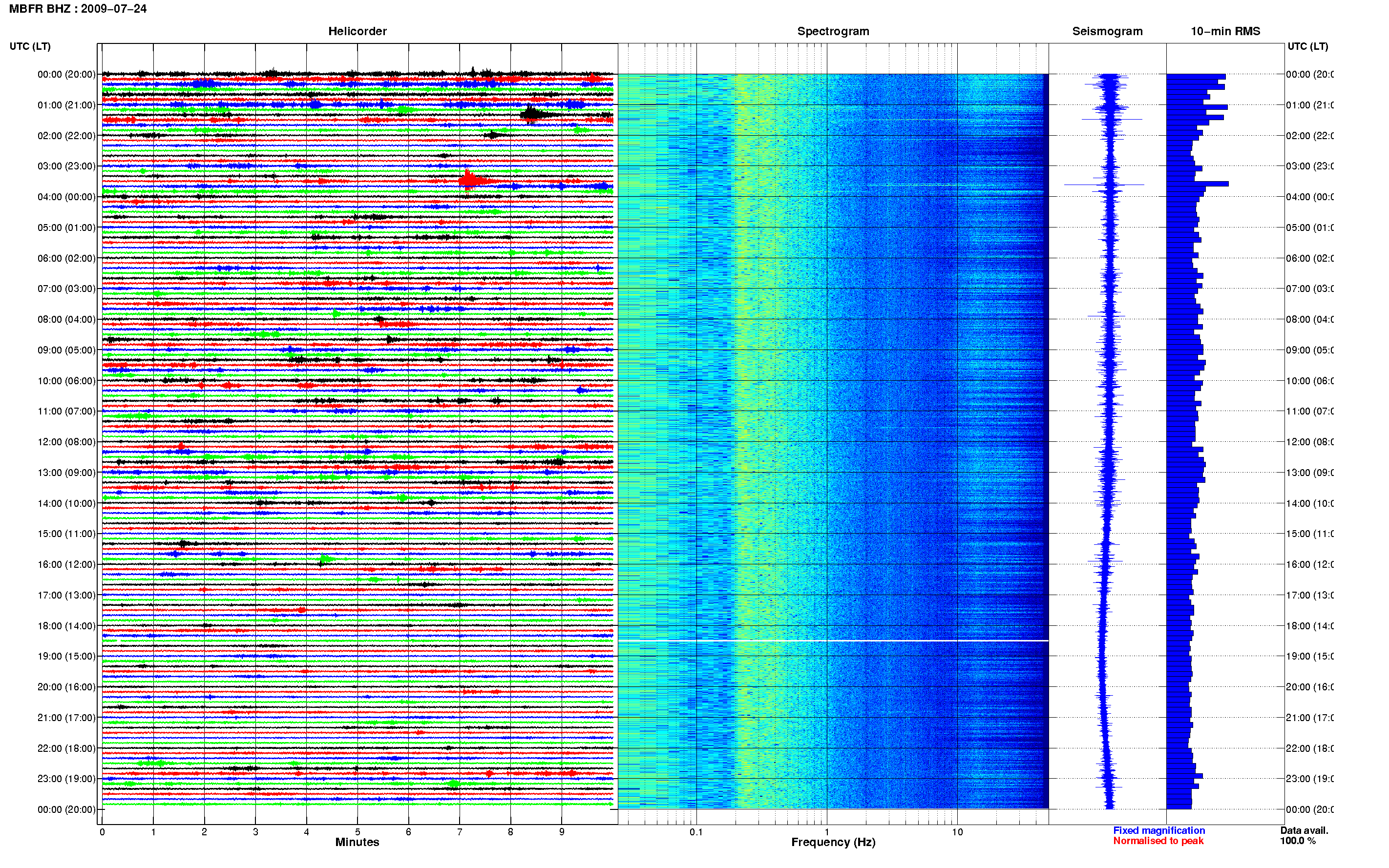The width and height of the screenshot is (1389, 868).
Task: Click the '10-min RMS' panel heading
Action: pyautogui.click(x=1225, y=31)
